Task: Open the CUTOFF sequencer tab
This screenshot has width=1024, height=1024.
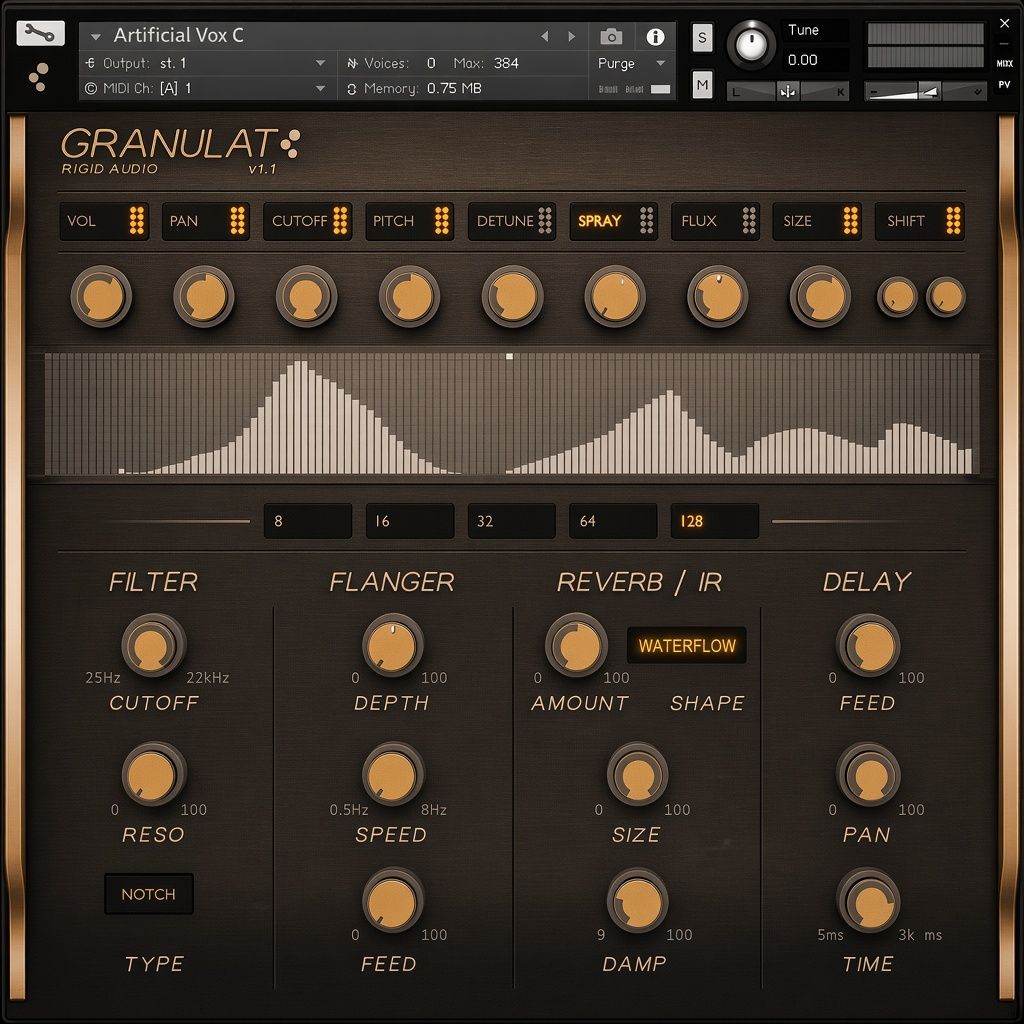Action: tap(308, 221)
